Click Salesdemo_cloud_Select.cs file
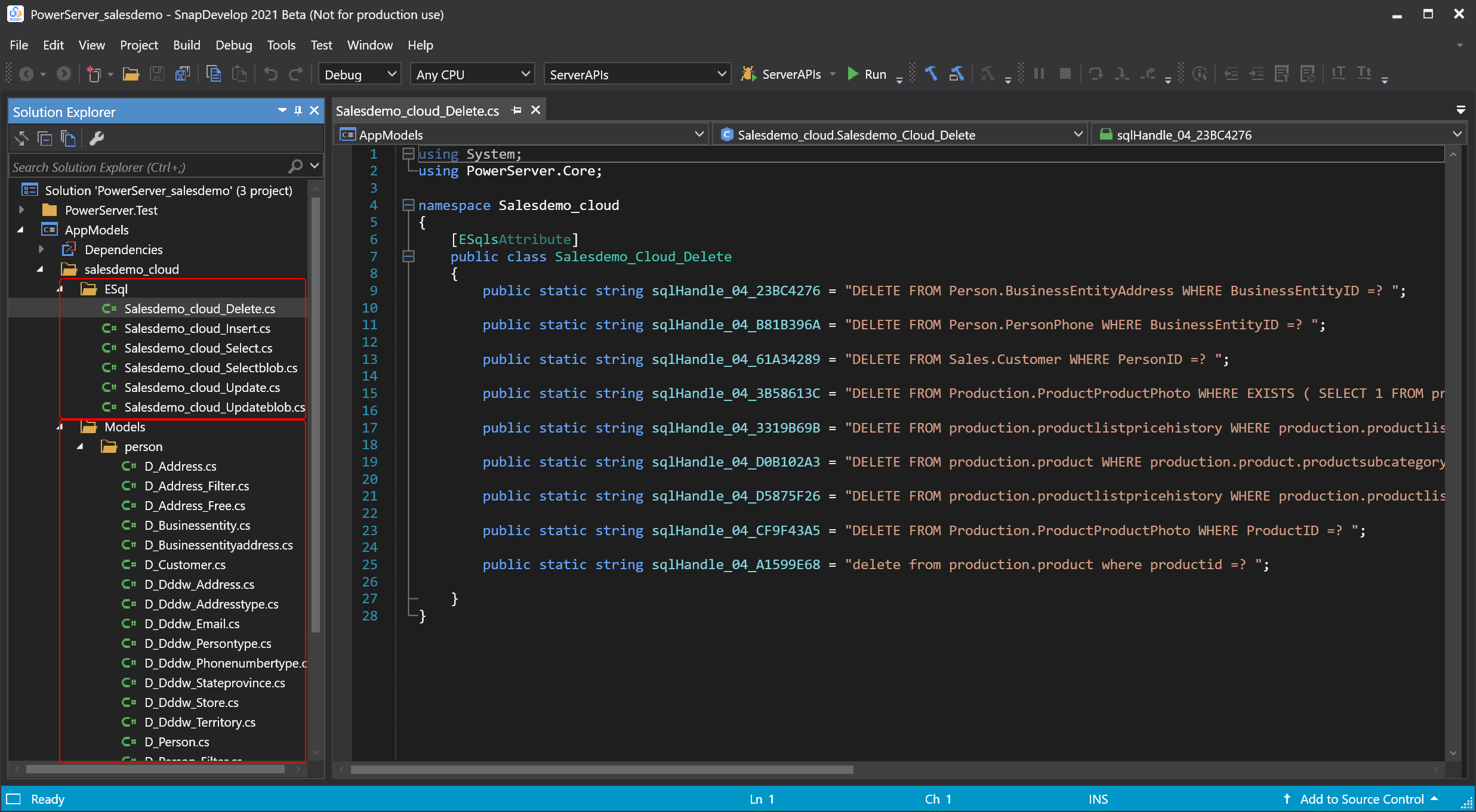The width and height of the screenshot is (1476, 812). pyautogui.click(x=199, y=347)
